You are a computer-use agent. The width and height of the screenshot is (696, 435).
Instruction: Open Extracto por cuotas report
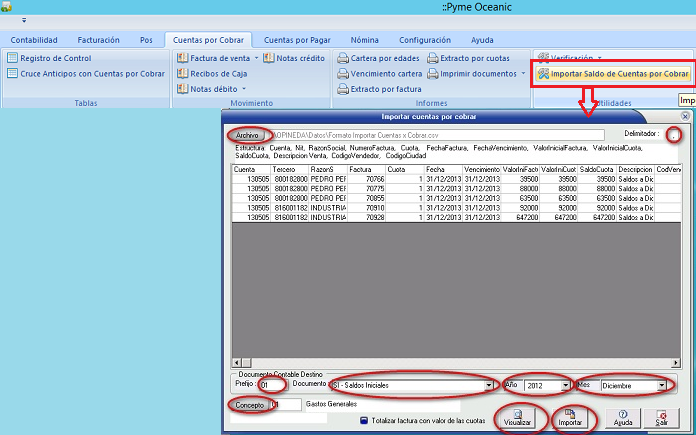coord(467,58)
